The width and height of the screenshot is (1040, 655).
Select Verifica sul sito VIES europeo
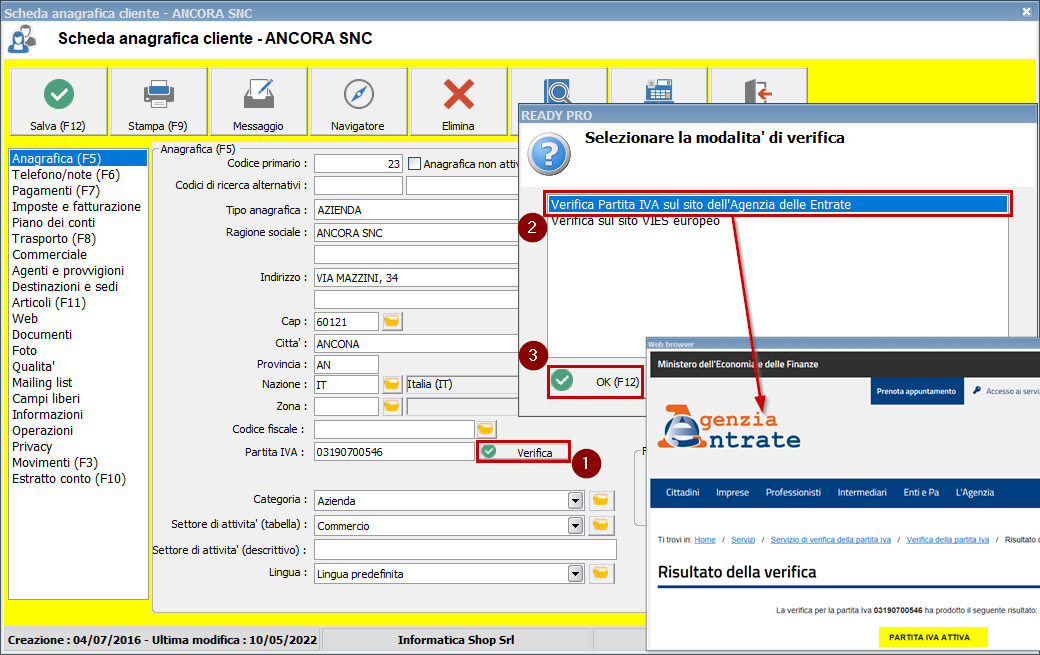coord(635,221)
